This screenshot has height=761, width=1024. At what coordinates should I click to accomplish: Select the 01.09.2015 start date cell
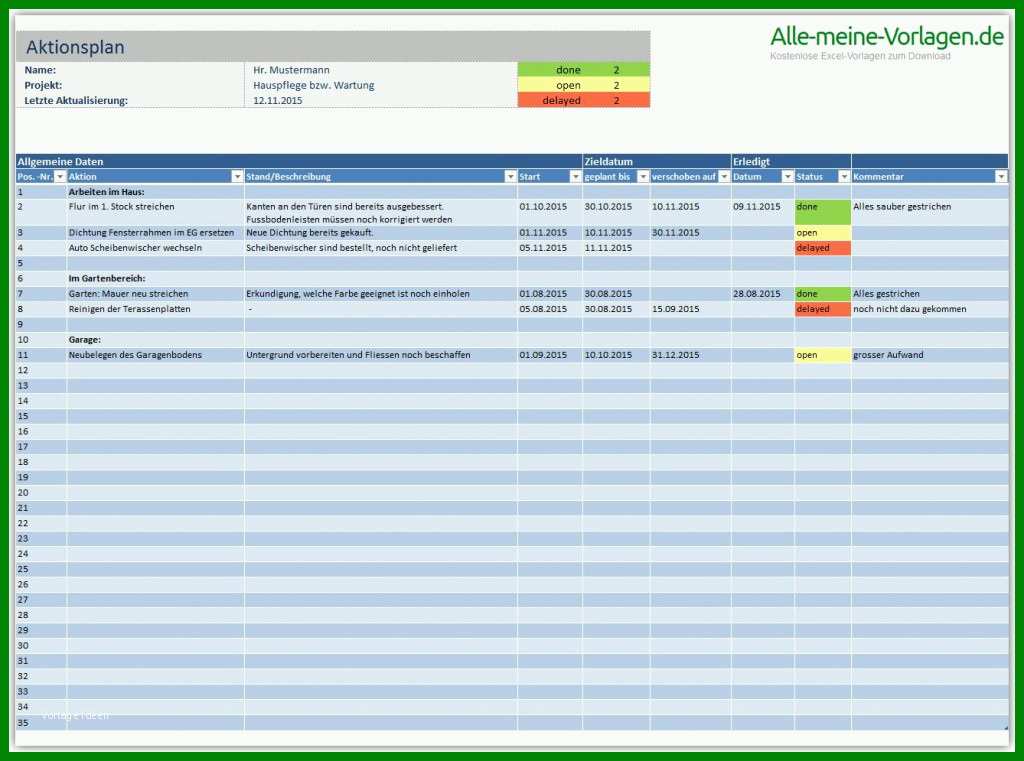tap(550, 355)
